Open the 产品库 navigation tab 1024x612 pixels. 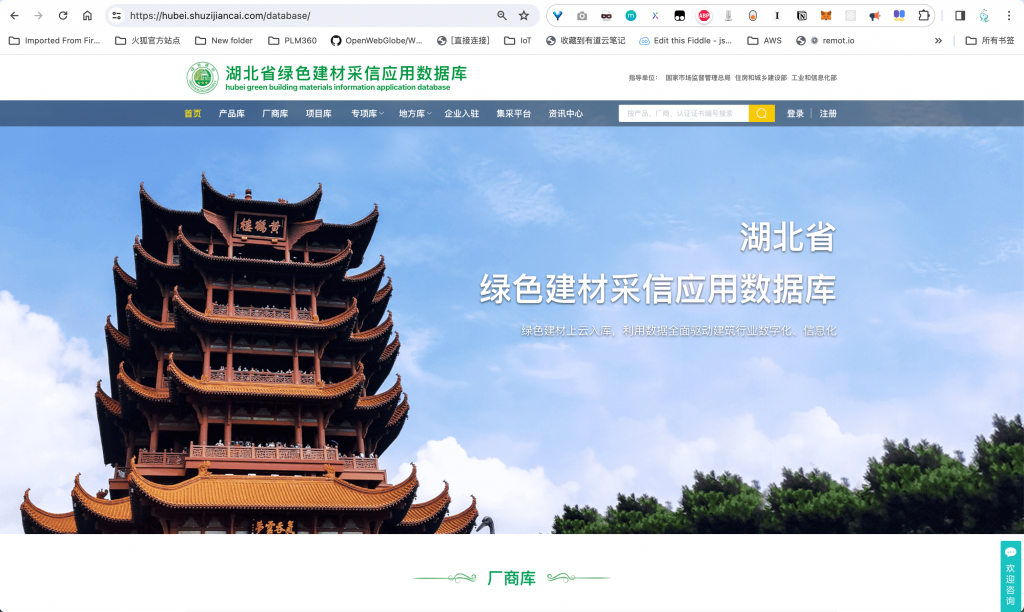coord(231,114)
